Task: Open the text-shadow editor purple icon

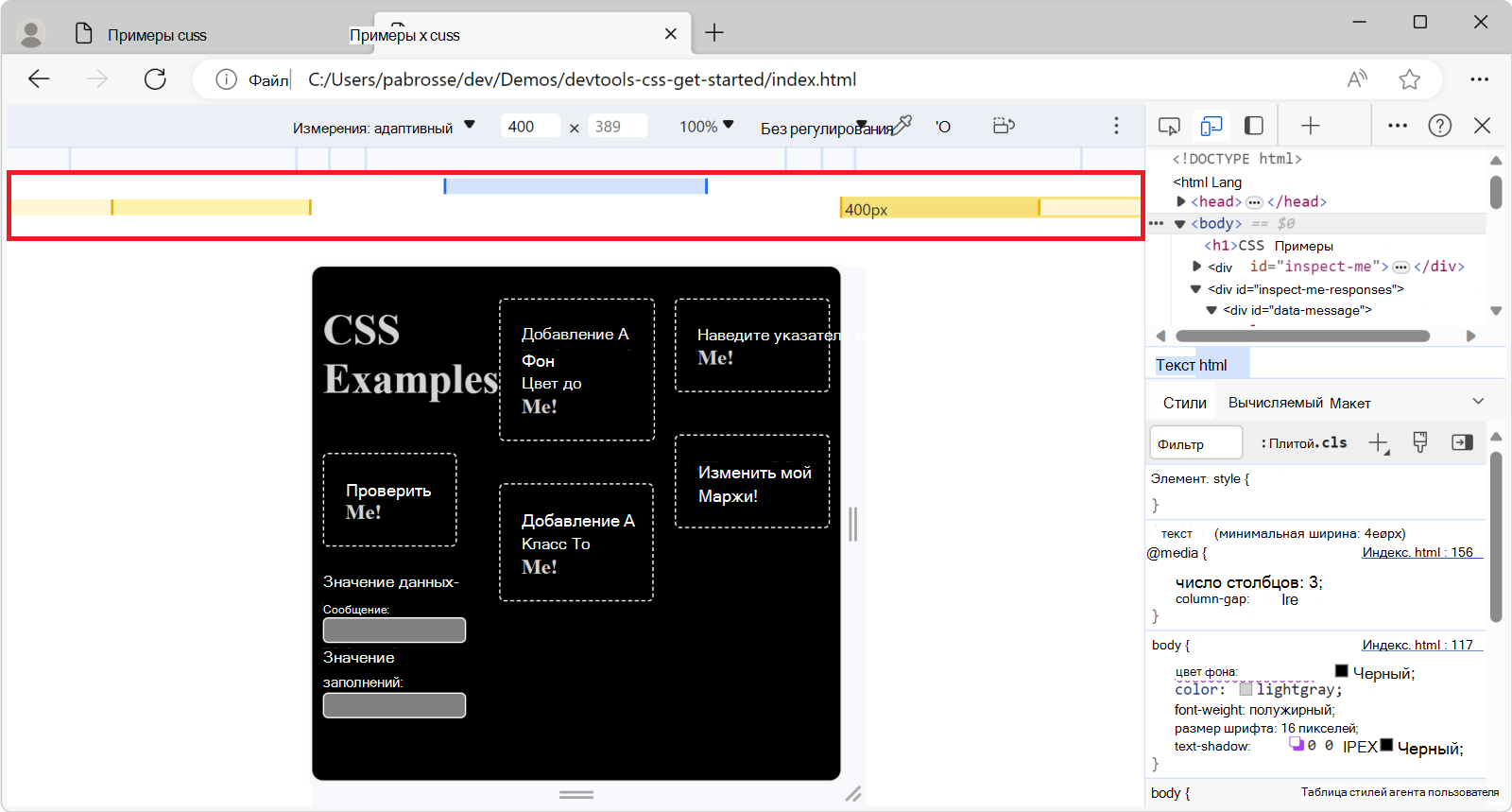Action: [1297, 744]
